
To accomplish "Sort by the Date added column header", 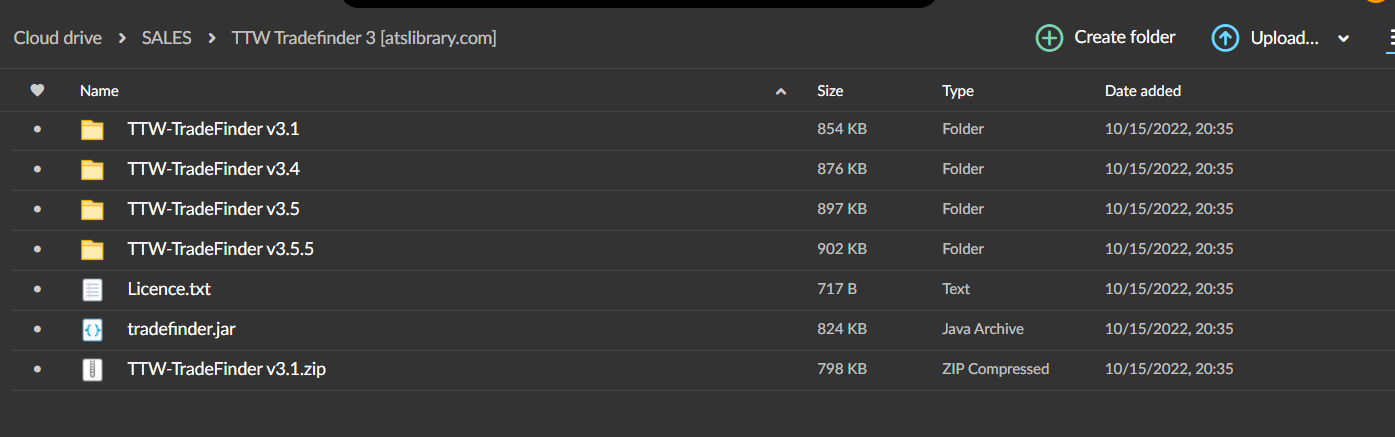I will point(1142,91).
